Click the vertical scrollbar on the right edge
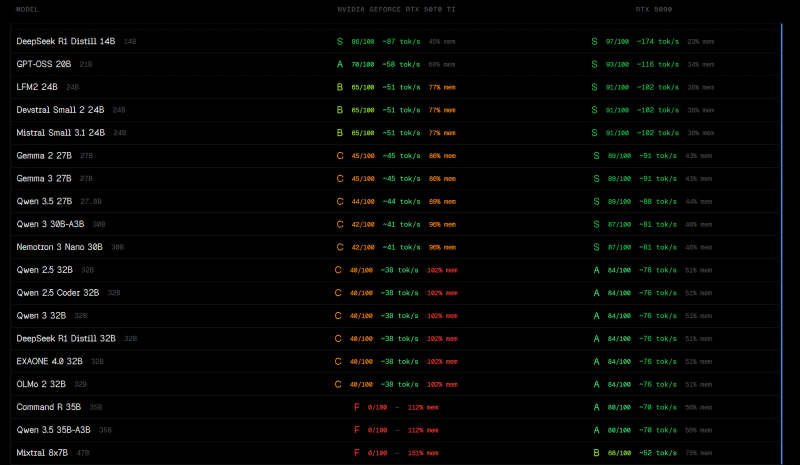This screenshot has height=465, width=800. coord(781,240)
